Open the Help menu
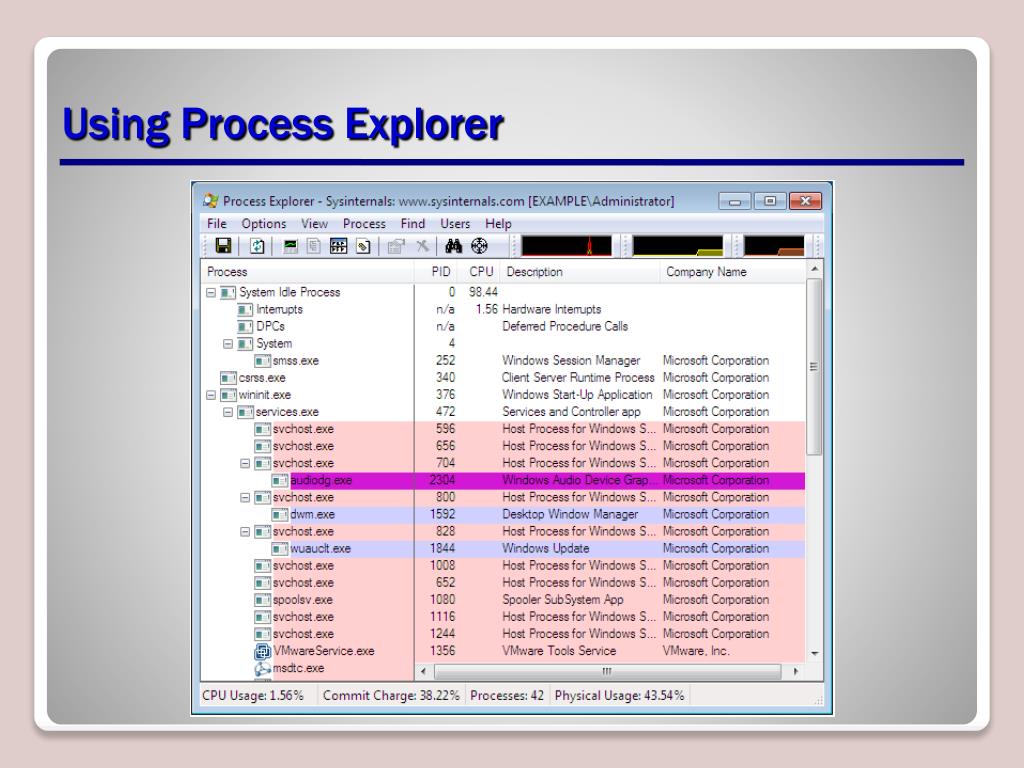 coord(498,223)
